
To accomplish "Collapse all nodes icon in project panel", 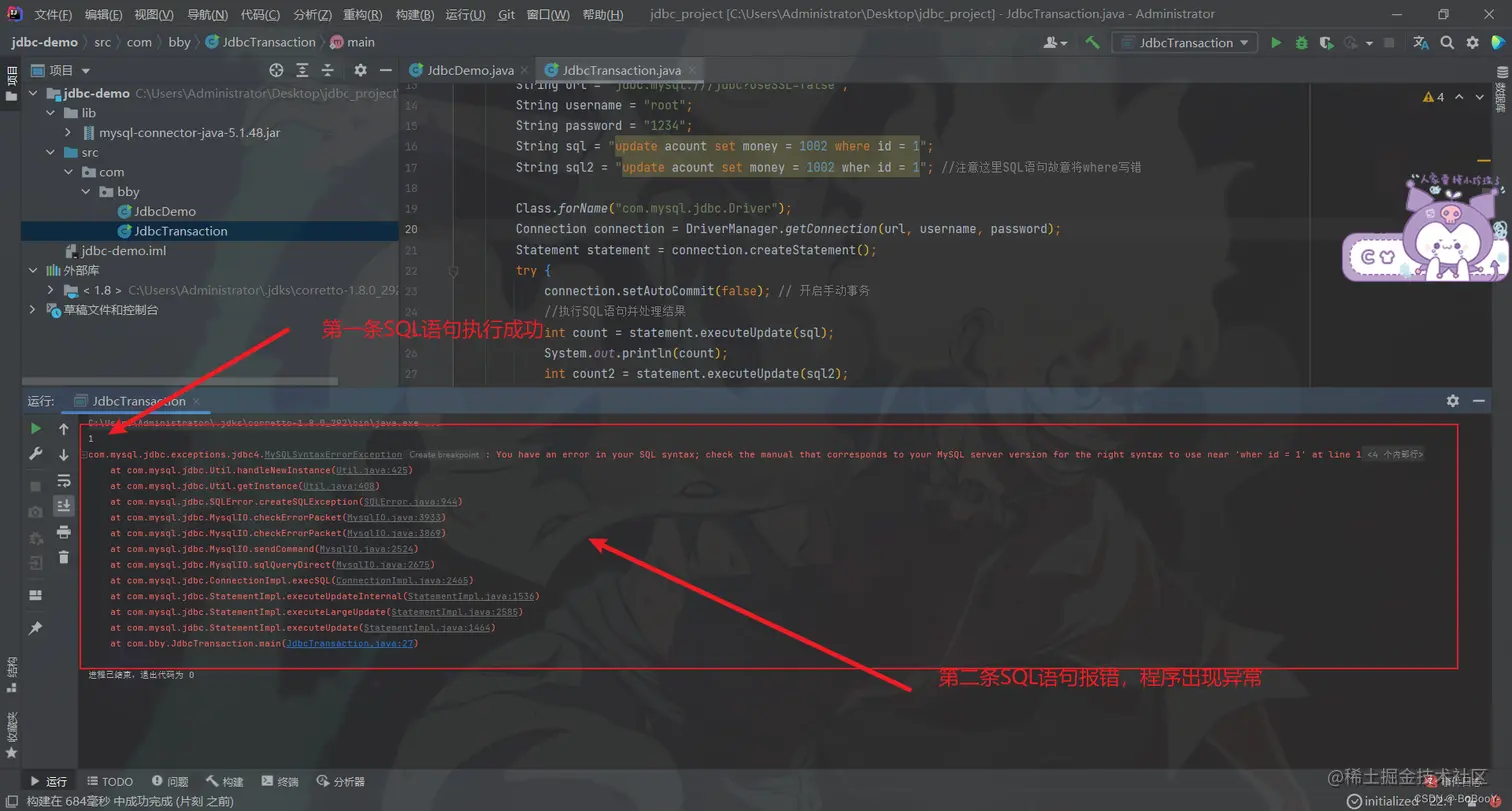I will (x=327, y=70).
